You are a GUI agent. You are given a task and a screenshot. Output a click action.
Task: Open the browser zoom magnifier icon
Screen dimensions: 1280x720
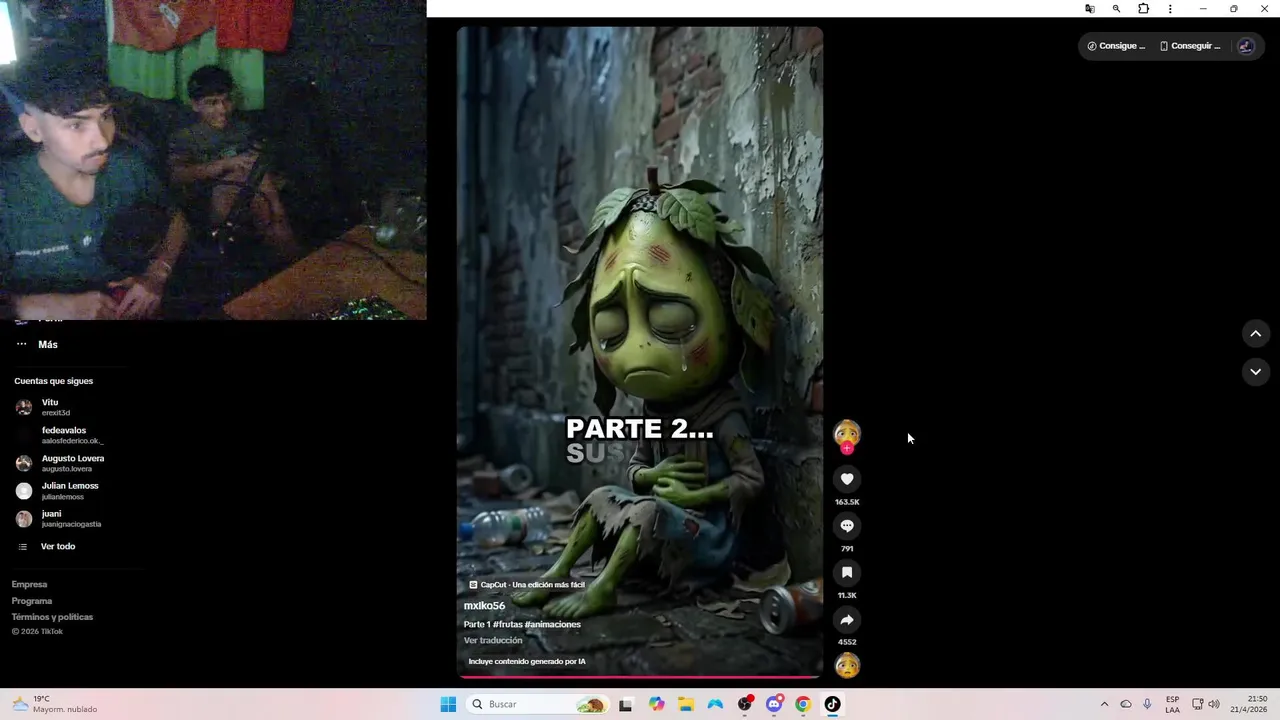pyautogui.click(x=1116, y=9)
